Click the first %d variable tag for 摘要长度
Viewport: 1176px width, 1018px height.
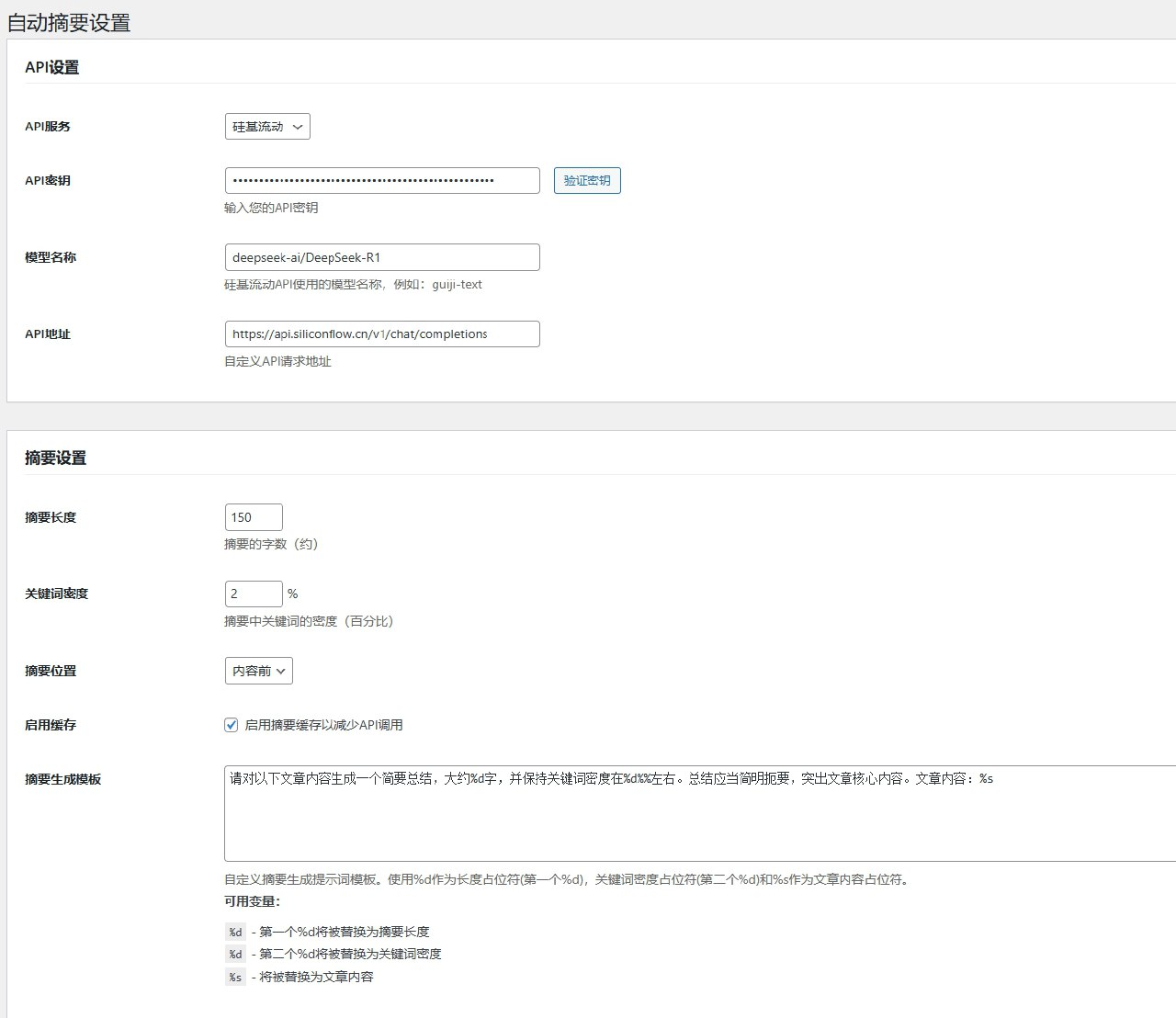pyautogui.click(x=235, y=932)
